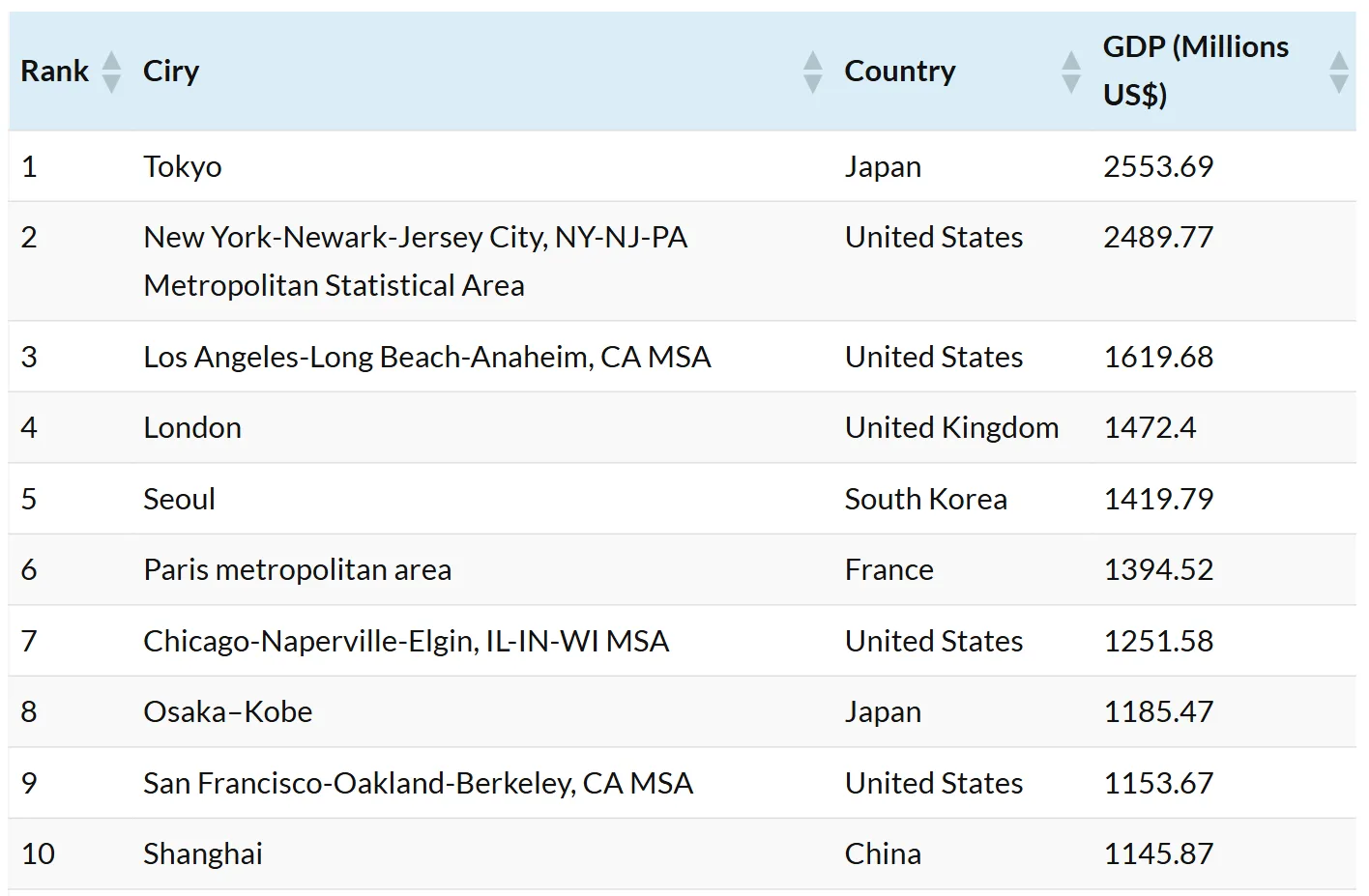Click the Shanghai city cell

(203, 853)
